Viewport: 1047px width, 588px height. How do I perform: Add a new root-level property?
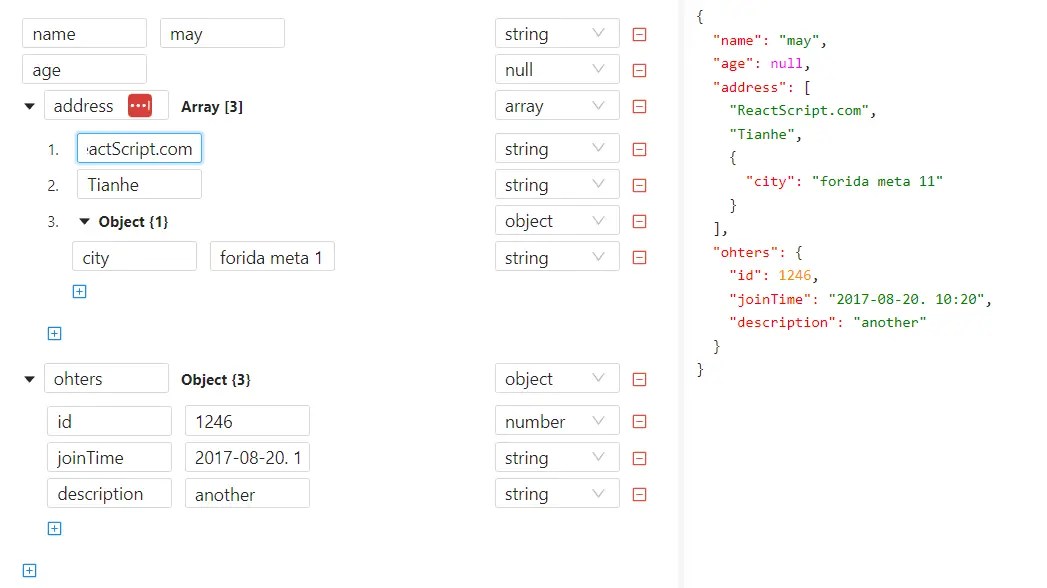(x=31, y=570)
